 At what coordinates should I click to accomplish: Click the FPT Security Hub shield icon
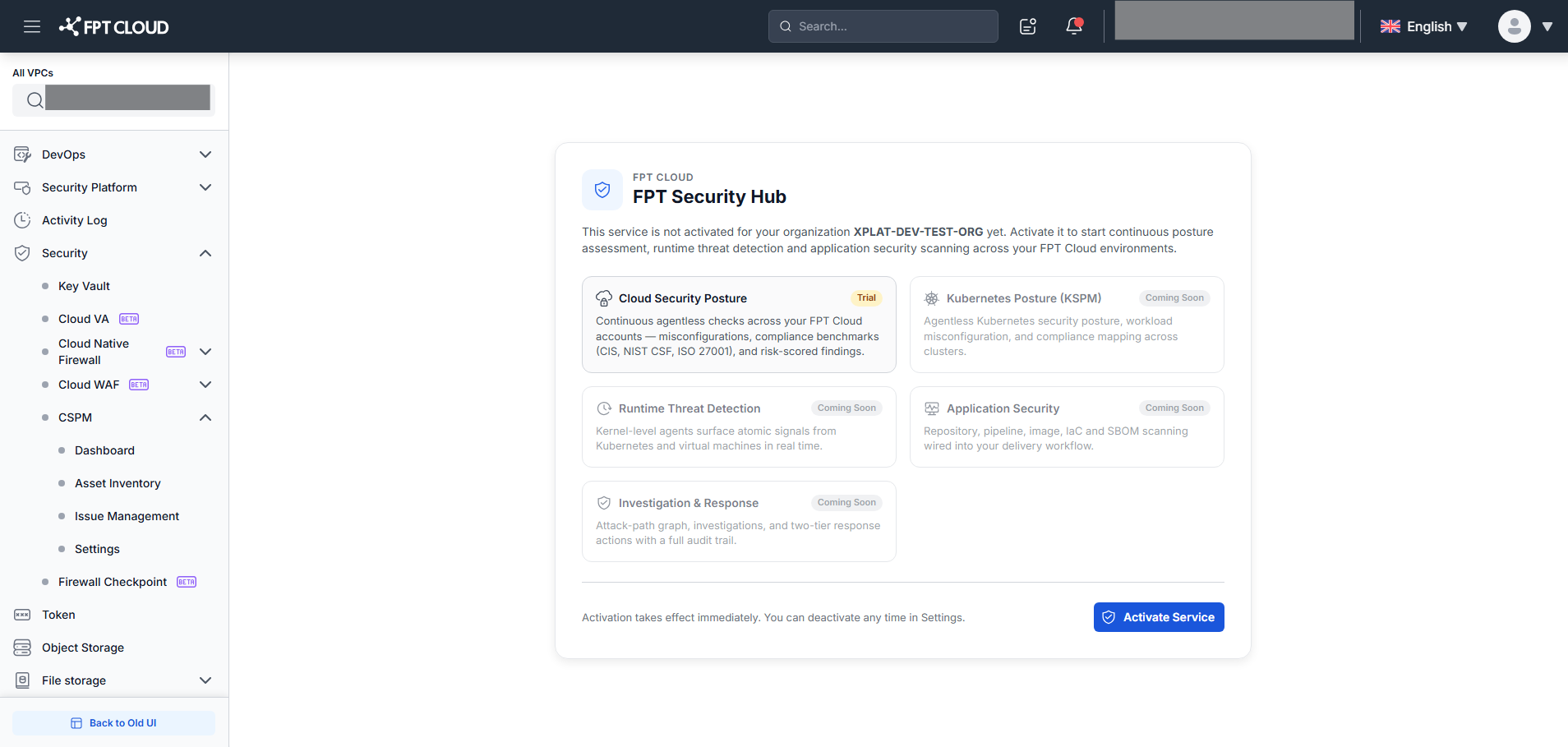[602, 190]
